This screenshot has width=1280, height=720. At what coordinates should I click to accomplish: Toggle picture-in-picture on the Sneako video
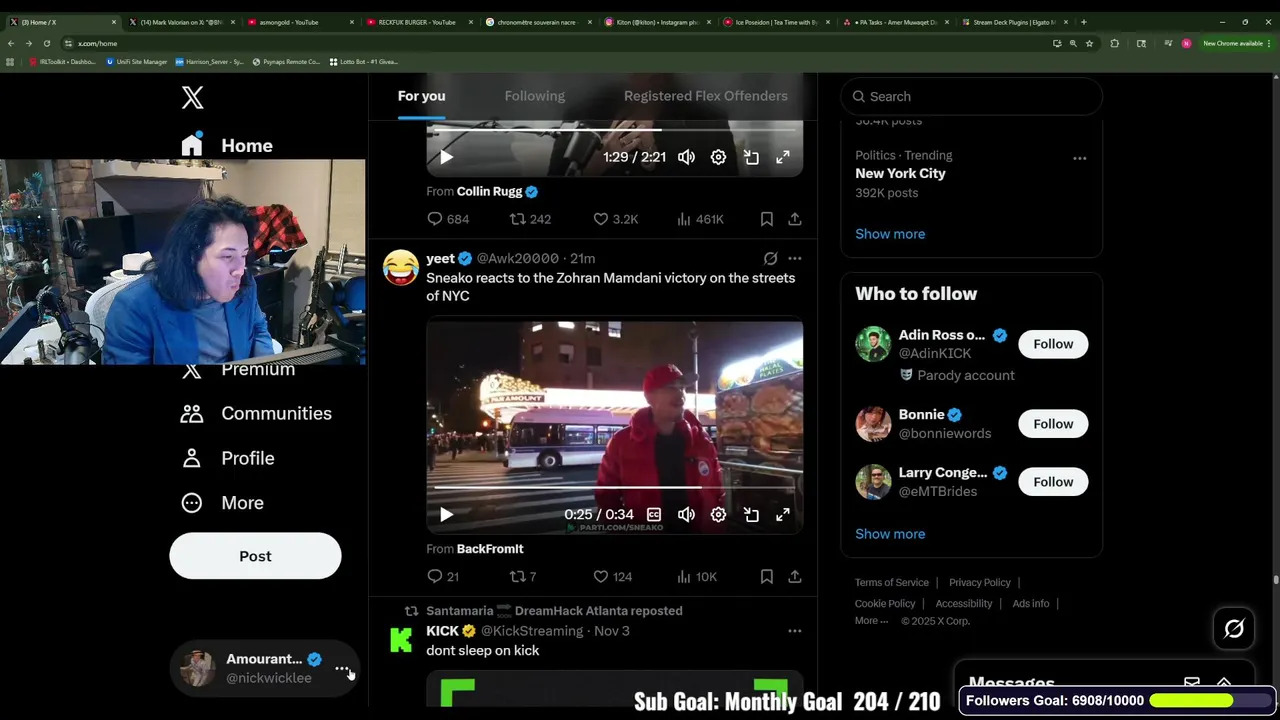click(x=751, y=515)
